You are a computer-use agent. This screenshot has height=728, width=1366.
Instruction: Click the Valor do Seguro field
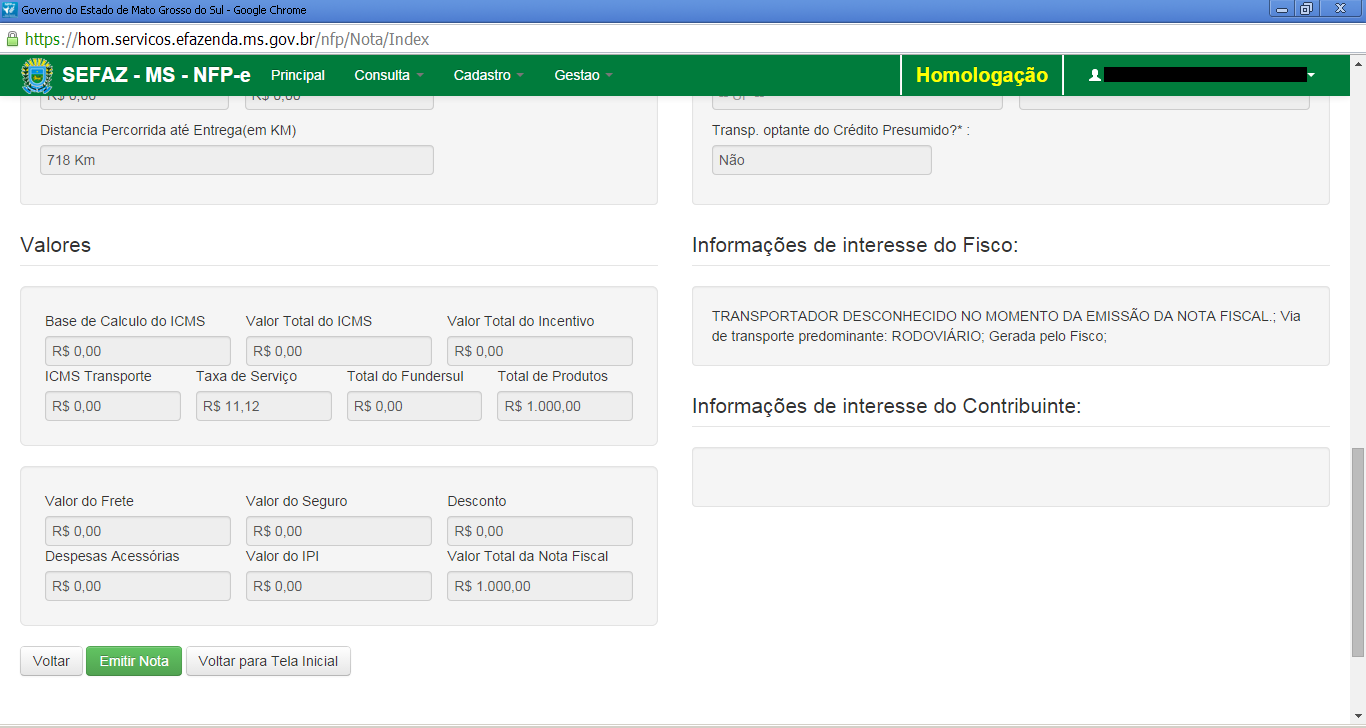tap(339, 531)
